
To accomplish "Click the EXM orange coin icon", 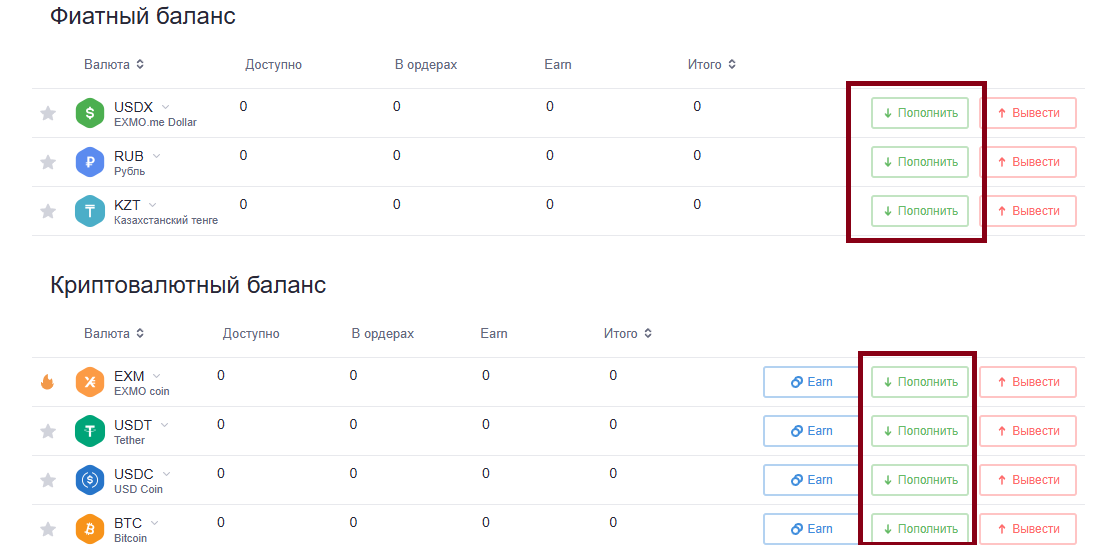I will (90, 382).
